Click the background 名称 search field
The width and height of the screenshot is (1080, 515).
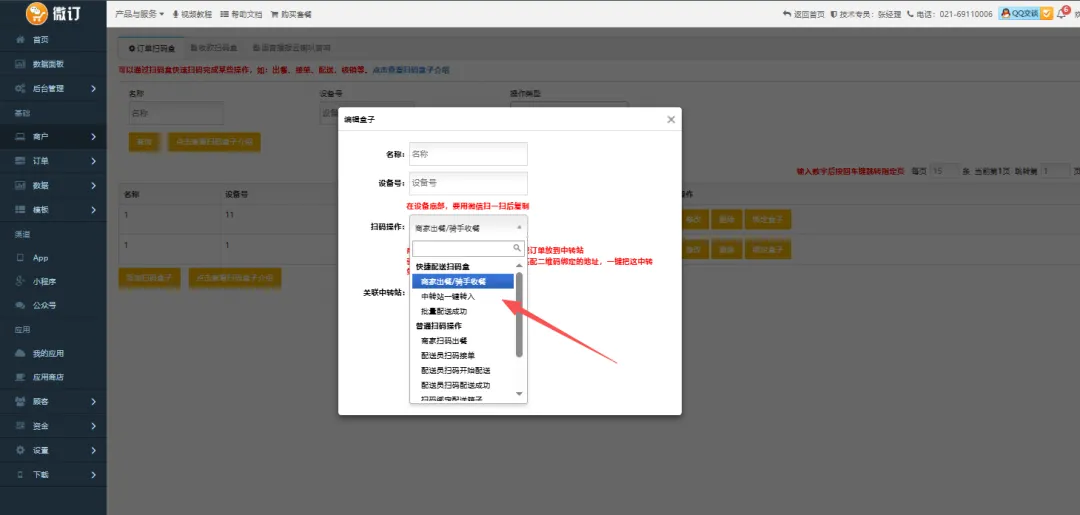[176, 114]
